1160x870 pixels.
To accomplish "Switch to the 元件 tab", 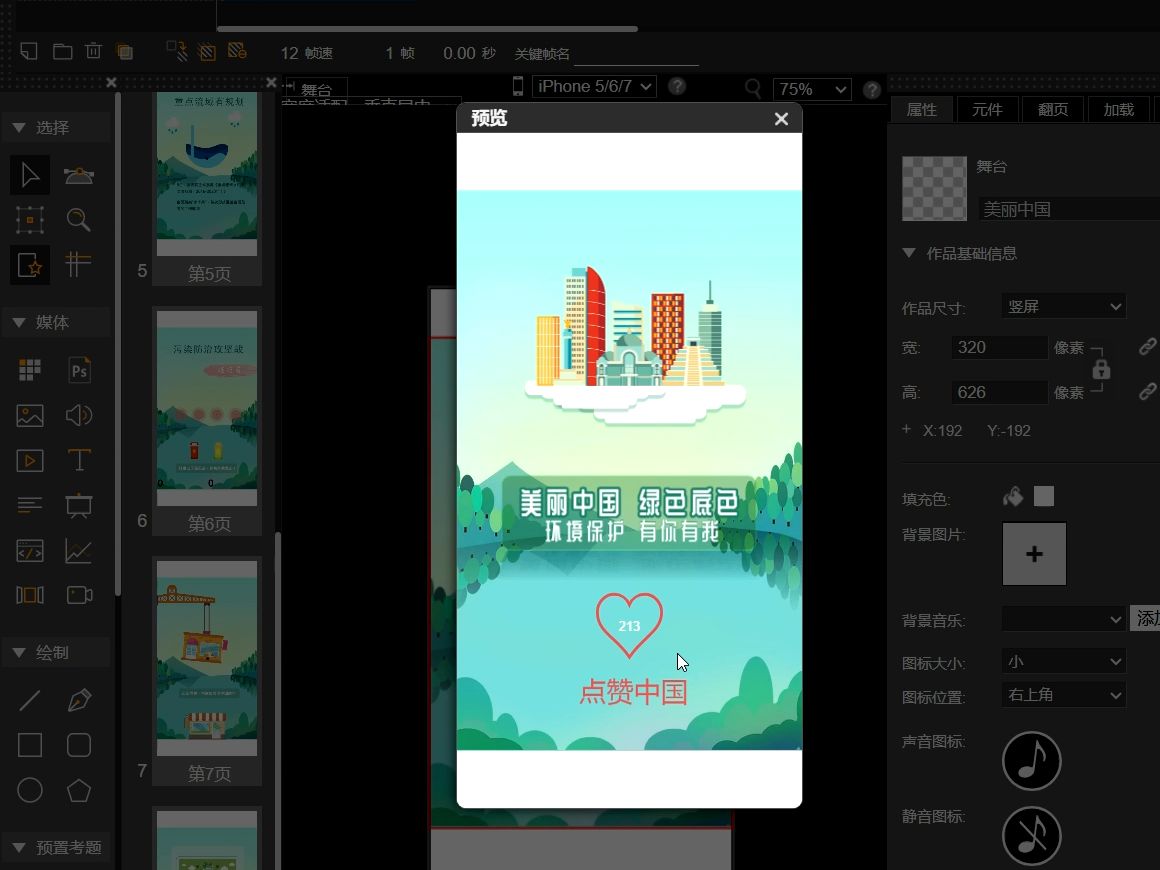I will point(987,109).
